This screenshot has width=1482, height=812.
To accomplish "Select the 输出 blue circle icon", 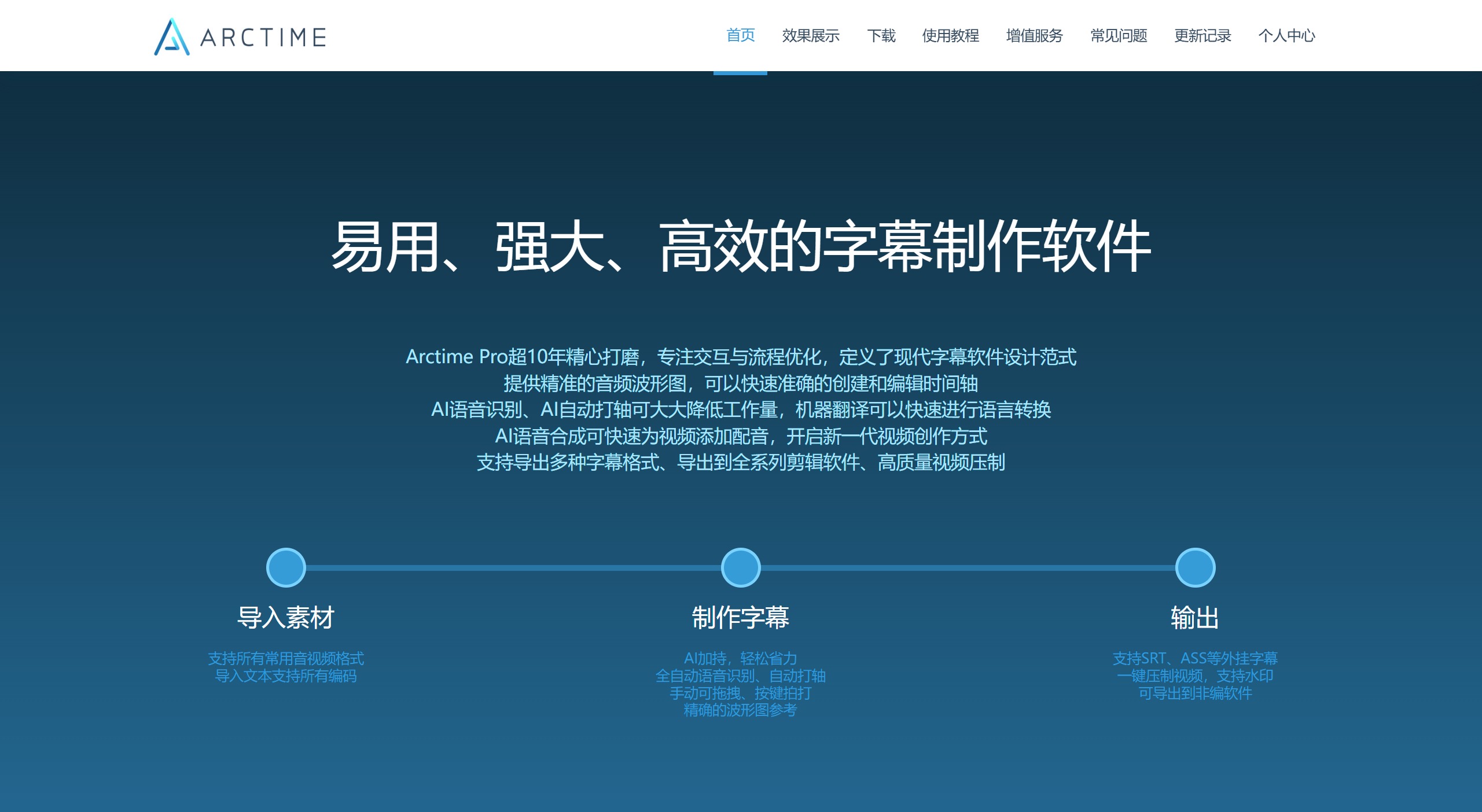I will pyautogui.click(x=1195, y=567).
